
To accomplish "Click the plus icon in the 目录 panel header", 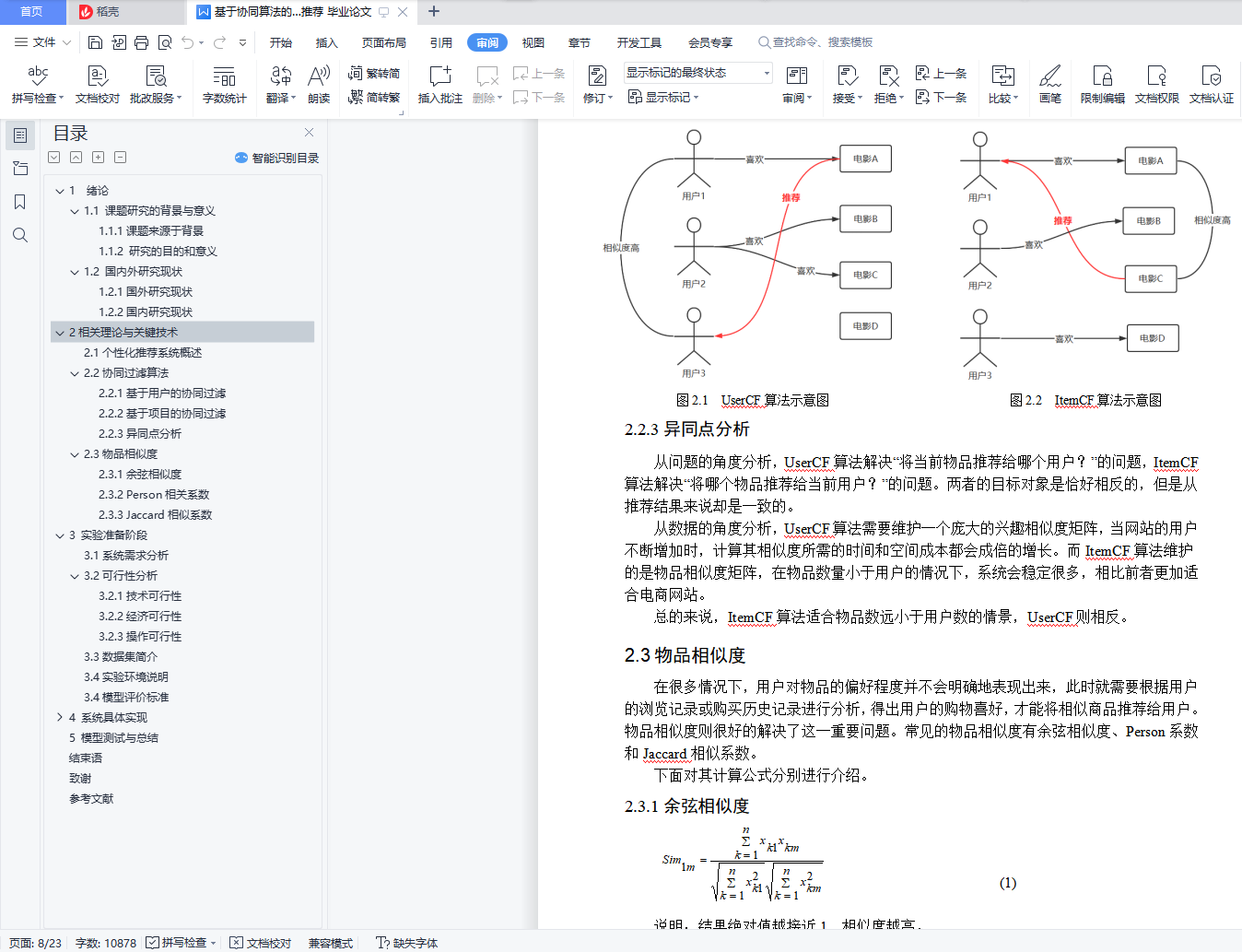I will tap(99, 158).
